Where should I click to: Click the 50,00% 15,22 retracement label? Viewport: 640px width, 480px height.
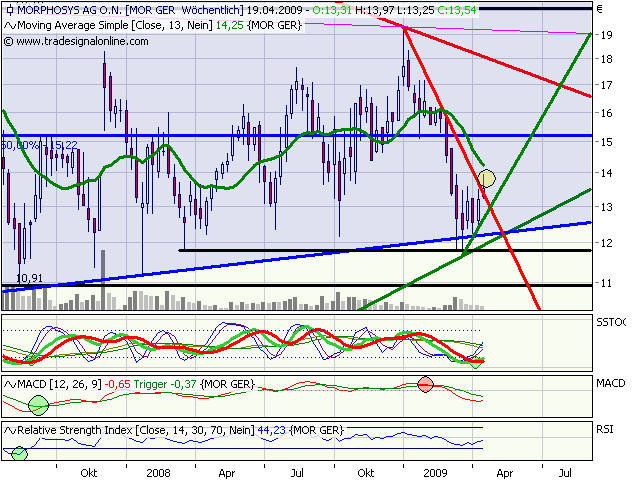[x=39, y=145]
